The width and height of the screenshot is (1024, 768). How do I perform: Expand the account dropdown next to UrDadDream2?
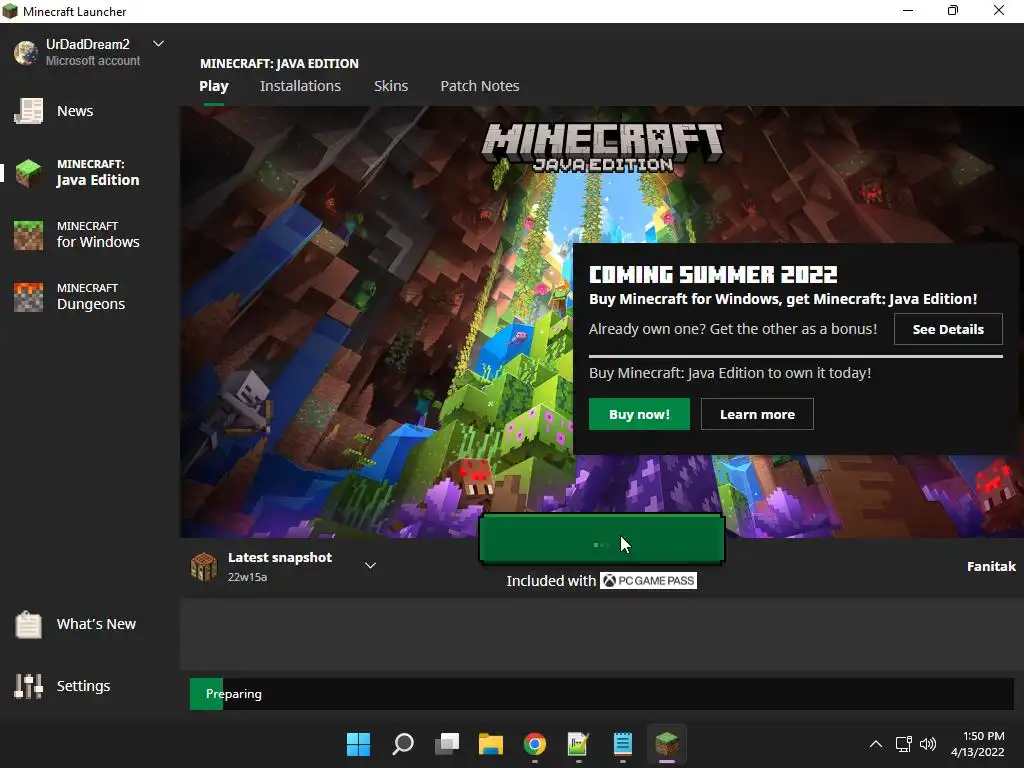(158, 44)
